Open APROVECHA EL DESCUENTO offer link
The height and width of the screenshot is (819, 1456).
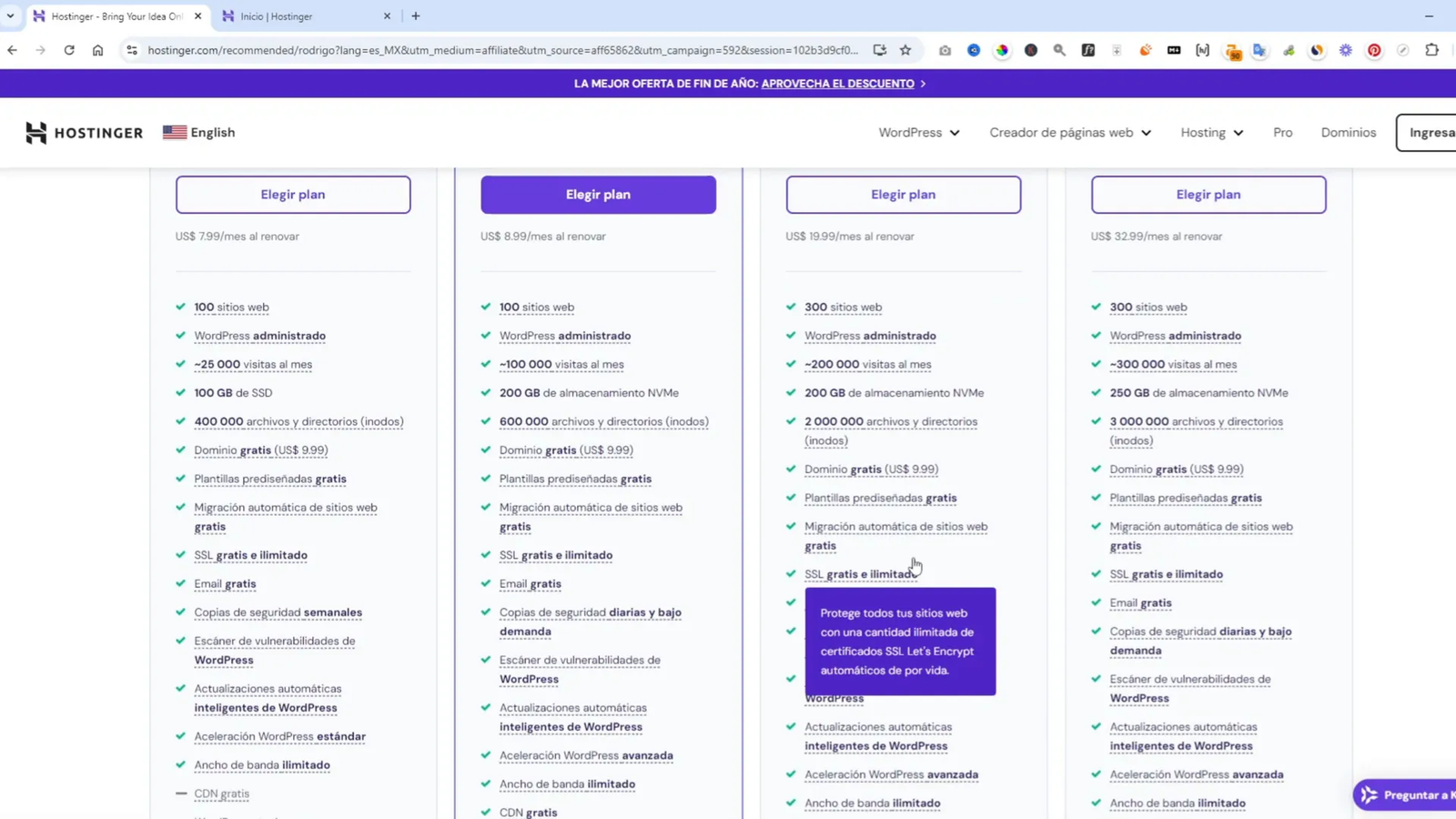(836, 83)
